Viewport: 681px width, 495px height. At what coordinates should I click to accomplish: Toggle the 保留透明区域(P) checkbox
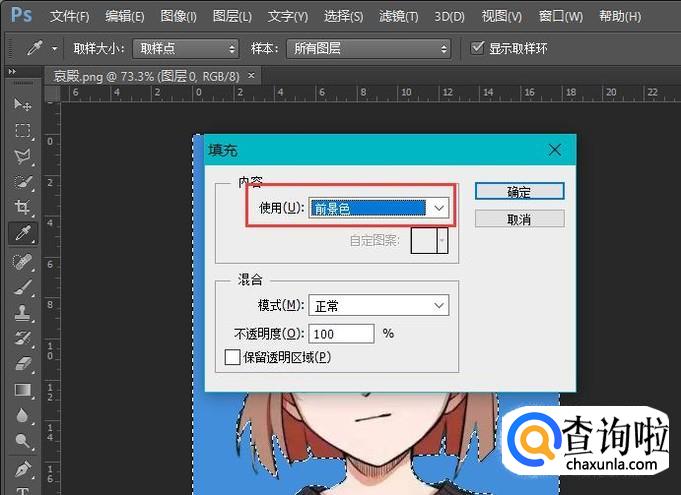[232, 357]
